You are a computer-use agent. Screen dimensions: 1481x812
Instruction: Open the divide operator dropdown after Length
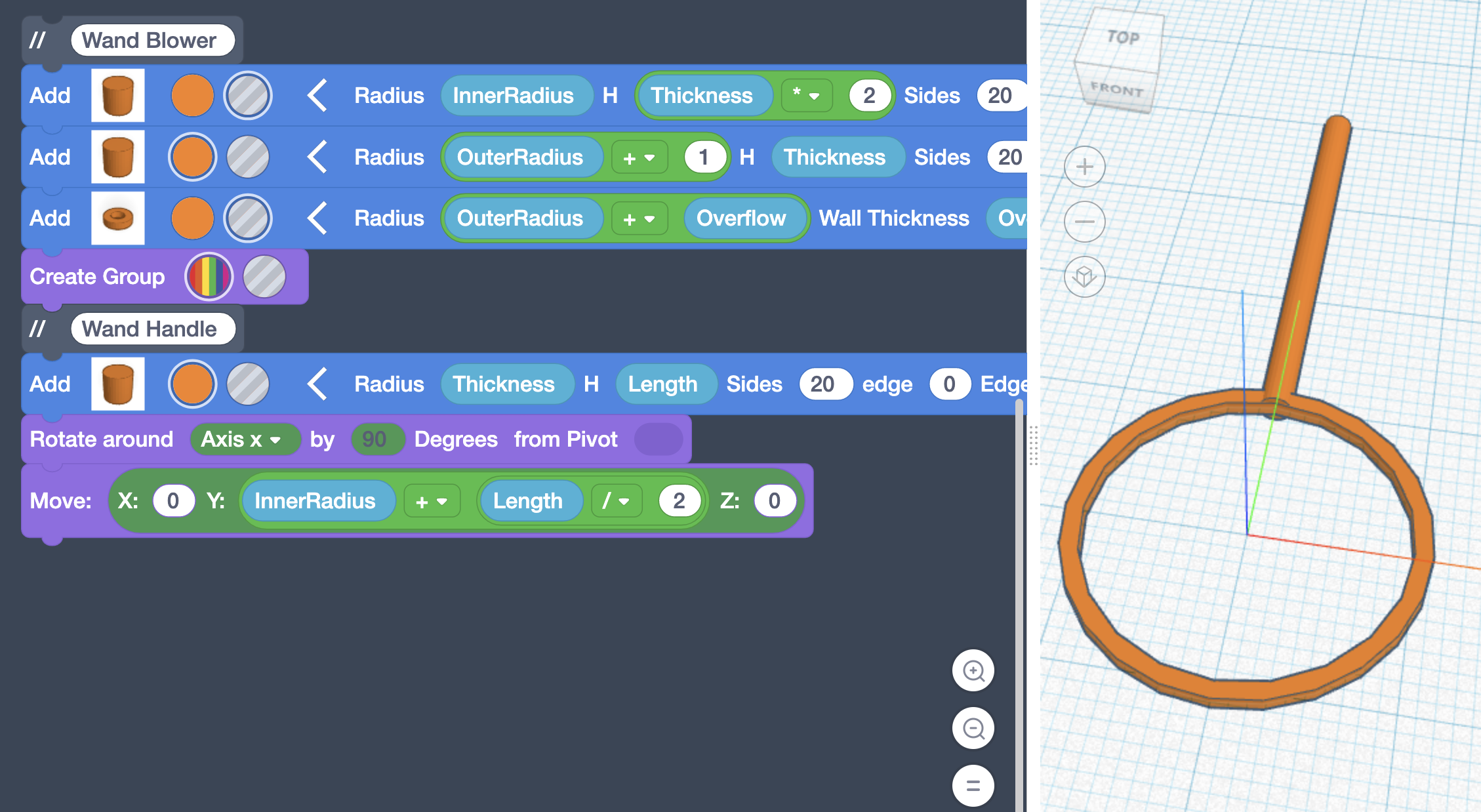616,501
